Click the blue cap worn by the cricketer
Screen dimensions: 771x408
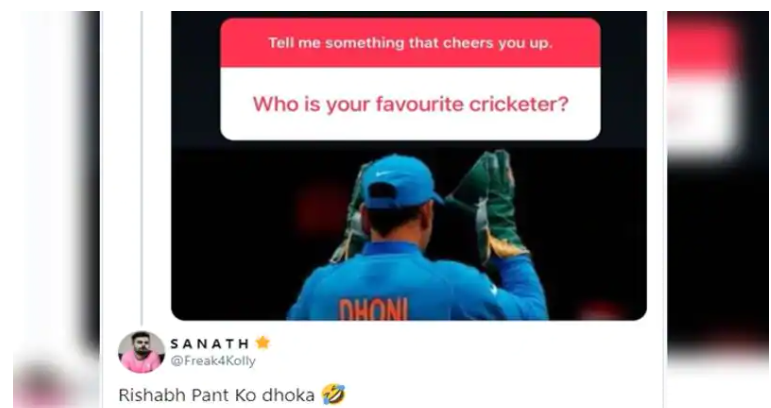pyautogui.click(x=401, y=181)
